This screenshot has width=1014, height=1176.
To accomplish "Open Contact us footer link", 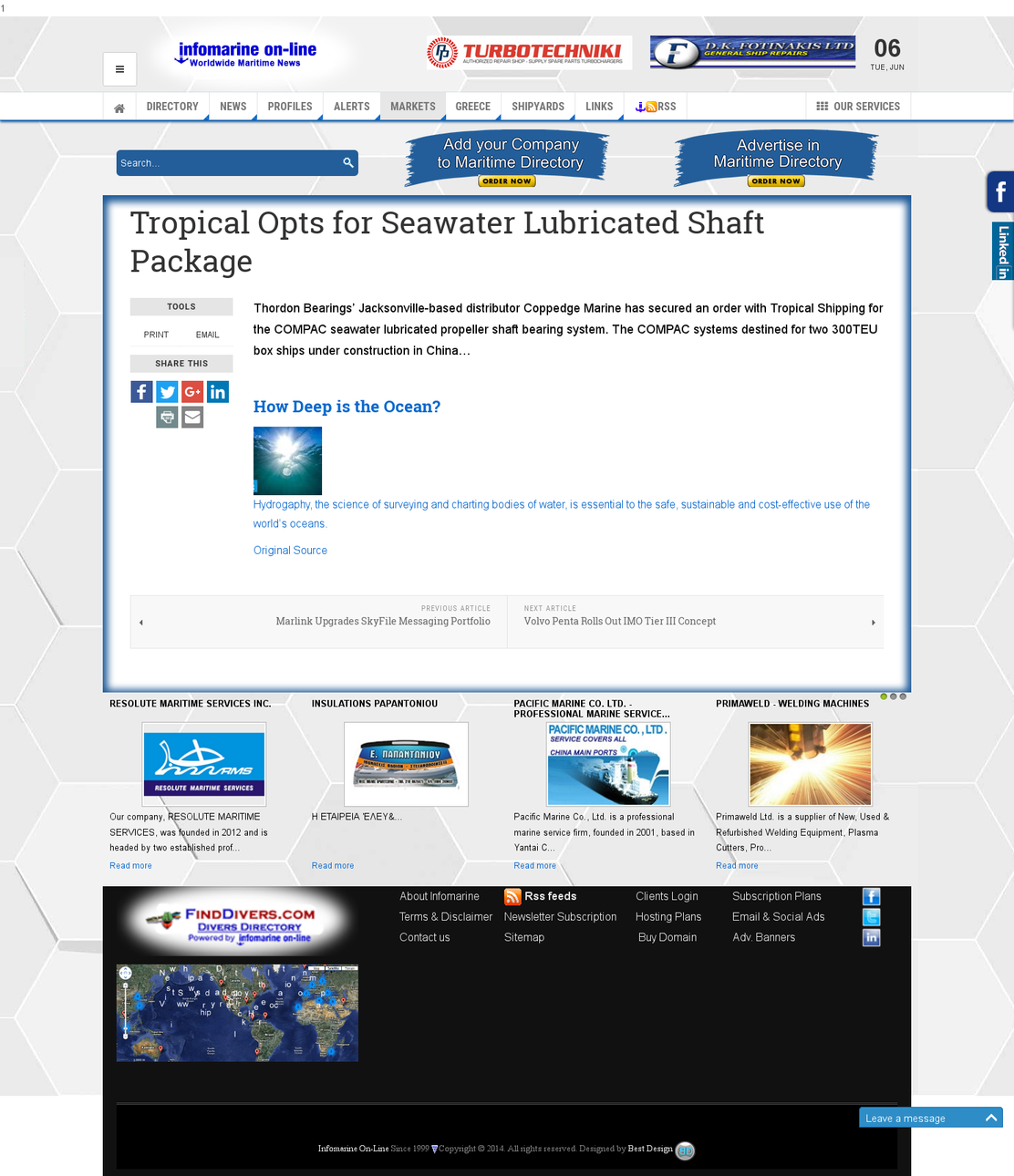I will (x=424, y=937).
